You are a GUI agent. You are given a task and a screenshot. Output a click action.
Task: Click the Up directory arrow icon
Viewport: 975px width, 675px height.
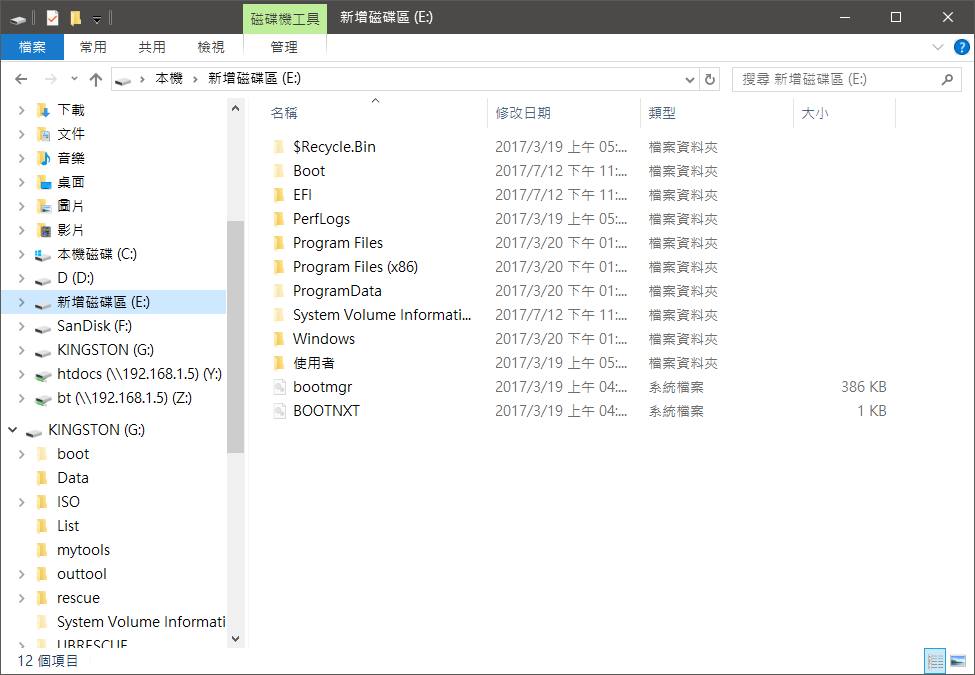pos(96,79)
